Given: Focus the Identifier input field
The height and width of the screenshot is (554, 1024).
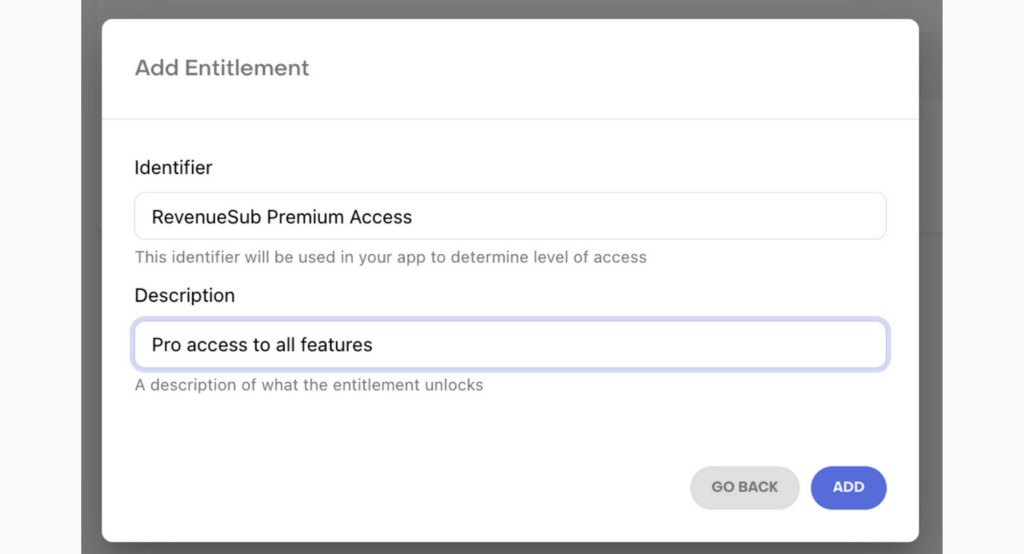Looking at the screenshot, I should 510,216.
